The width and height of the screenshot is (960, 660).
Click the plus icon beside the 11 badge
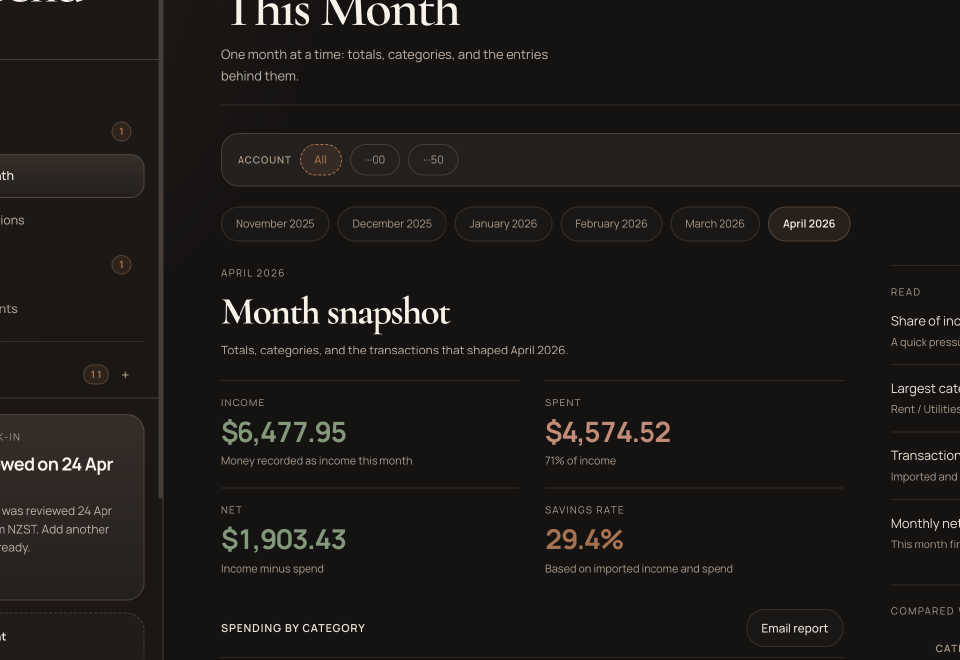pos(125,375)
